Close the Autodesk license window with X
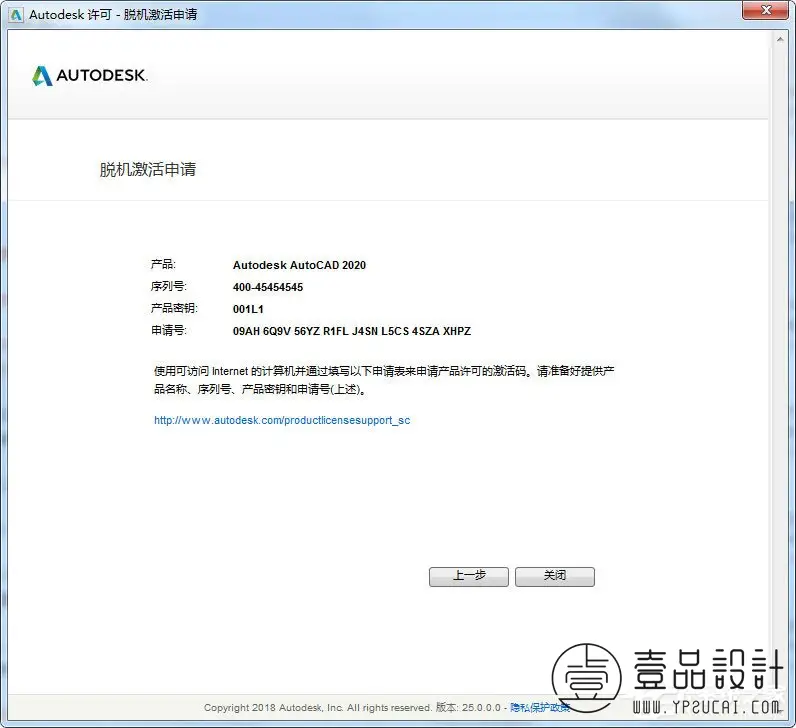The height and width of the screenshot is (728, 796). pyautogui.click(x=766, y=10)
